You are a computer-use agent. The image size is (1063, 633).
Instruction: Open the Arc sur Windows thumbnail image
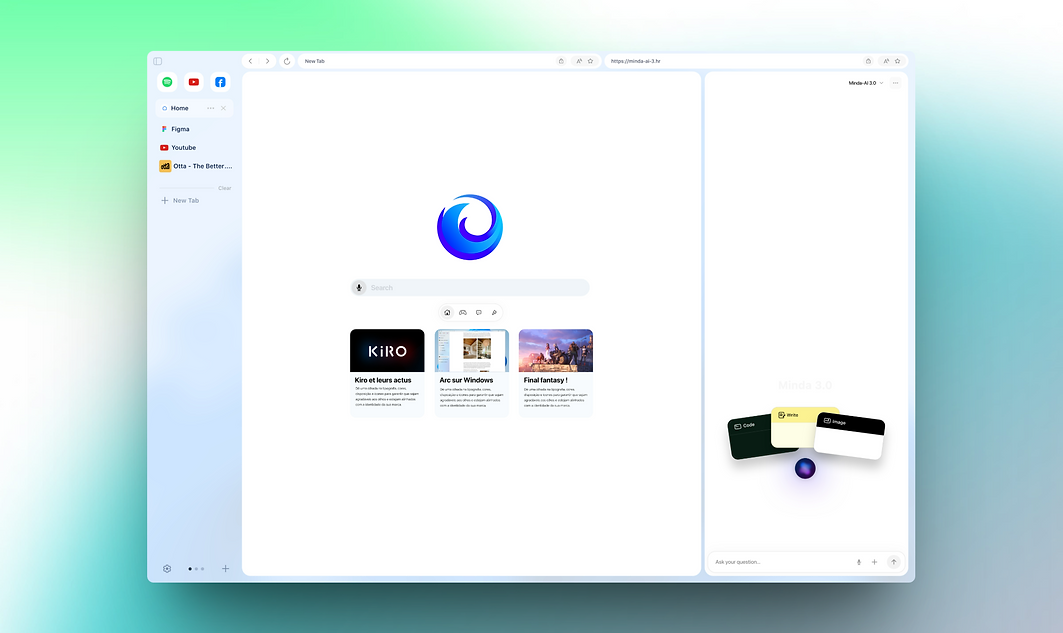[x=472, y=350]
